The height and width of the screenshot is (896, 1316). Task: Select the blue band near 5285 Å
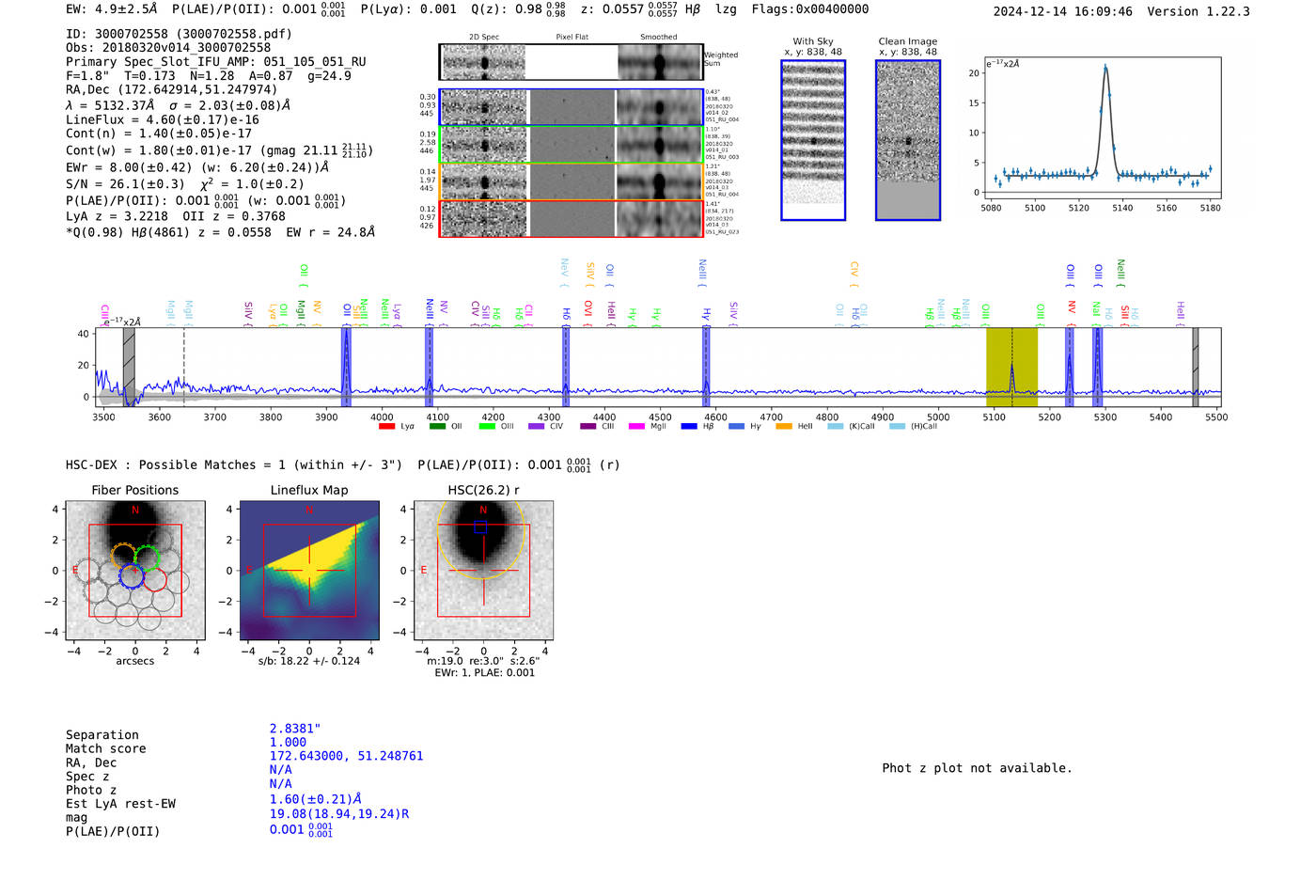click(x=1098, y=367)
